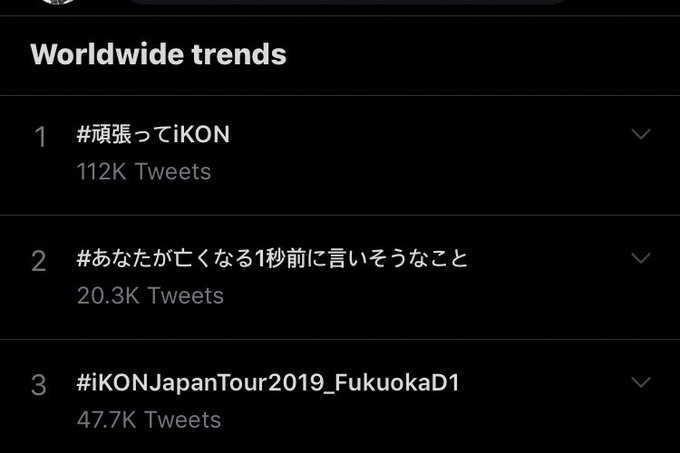This screenshot has width=680, height=453.
Task: Open the #あなたが亡くなる1秒前に言いそうなこと hashtag
Action: (272, 259)
